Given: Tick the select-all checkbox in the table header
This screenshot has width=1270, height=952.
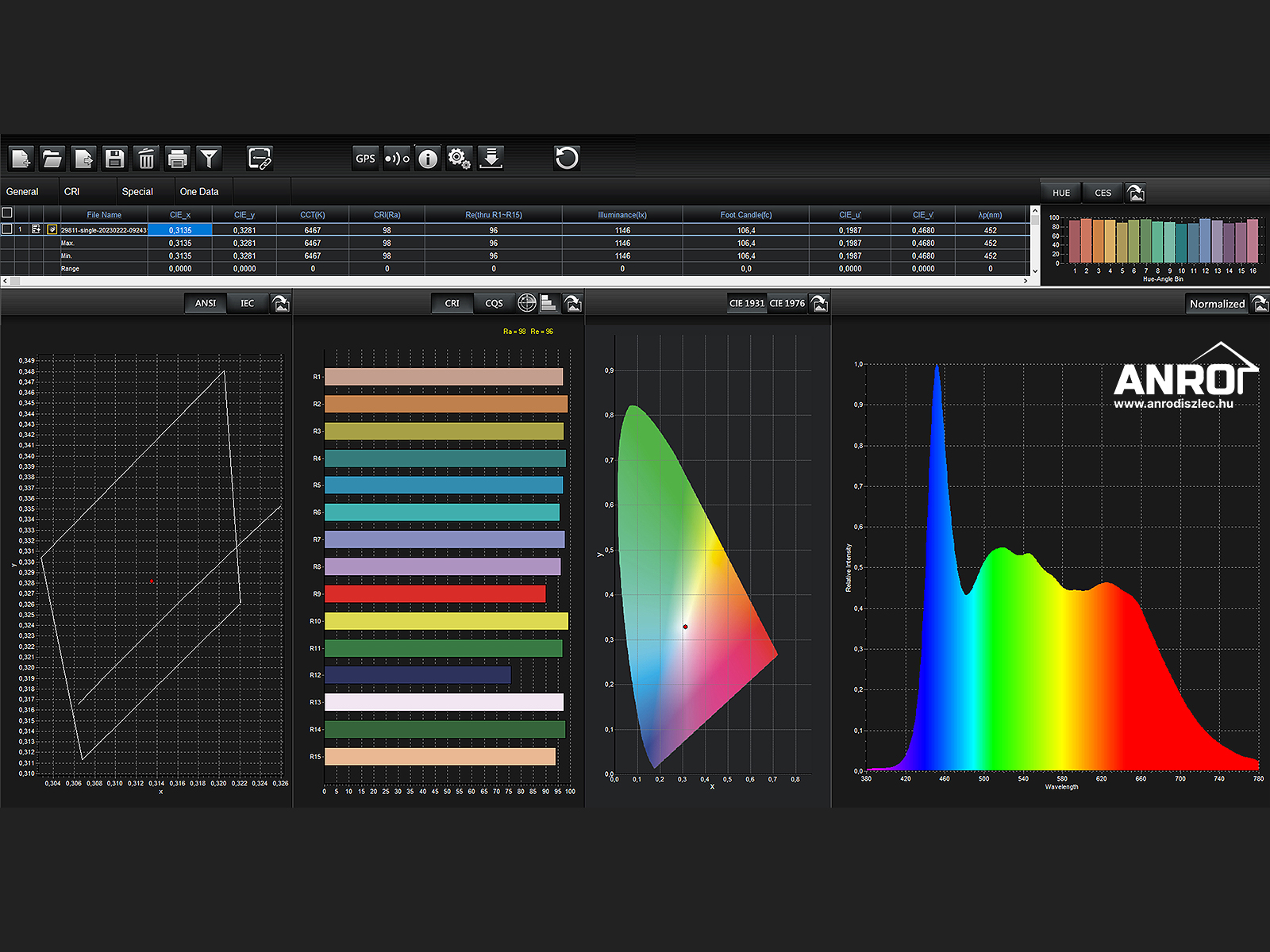Looking at the screenshot, I should point(7,213).
